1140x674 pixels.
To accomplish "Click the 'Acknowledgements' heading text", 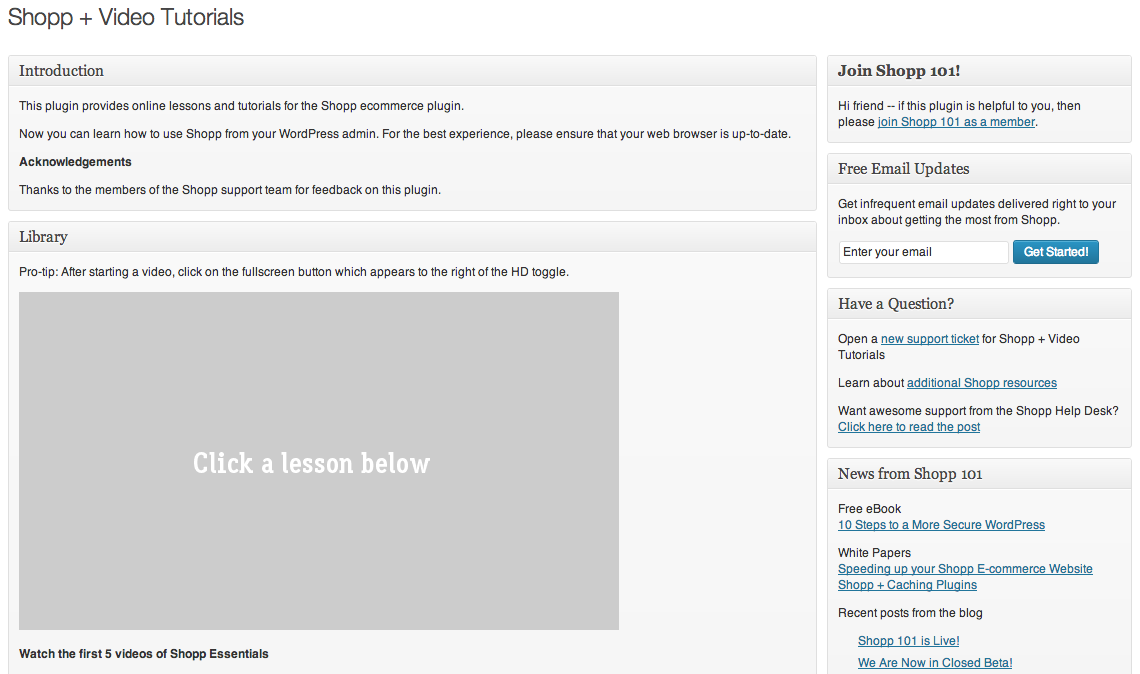I will (x=75, y=162).
